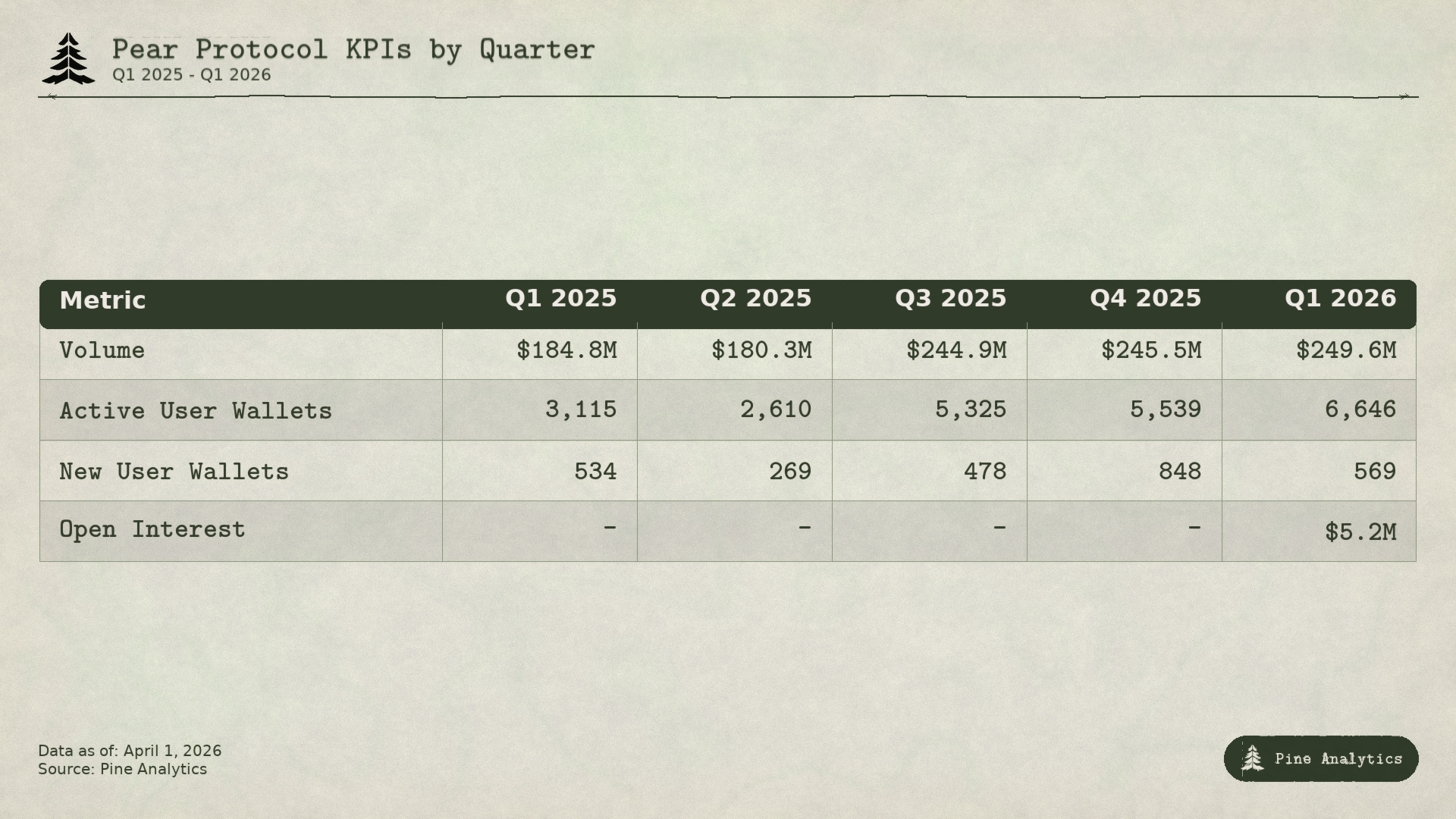Click the Q2 2025 column header

coord(755,299)
